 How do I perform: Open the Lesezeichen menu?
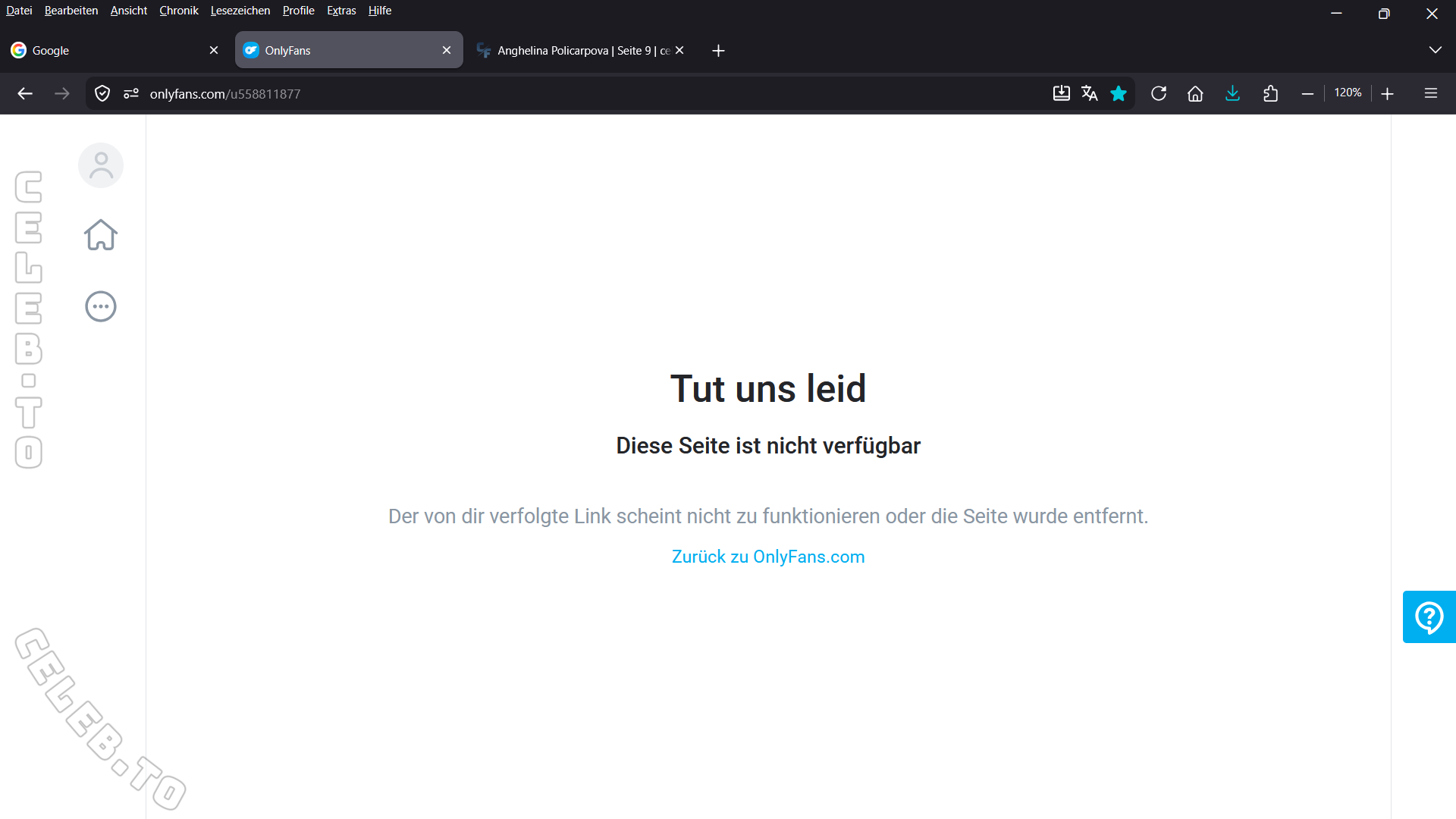240,11
